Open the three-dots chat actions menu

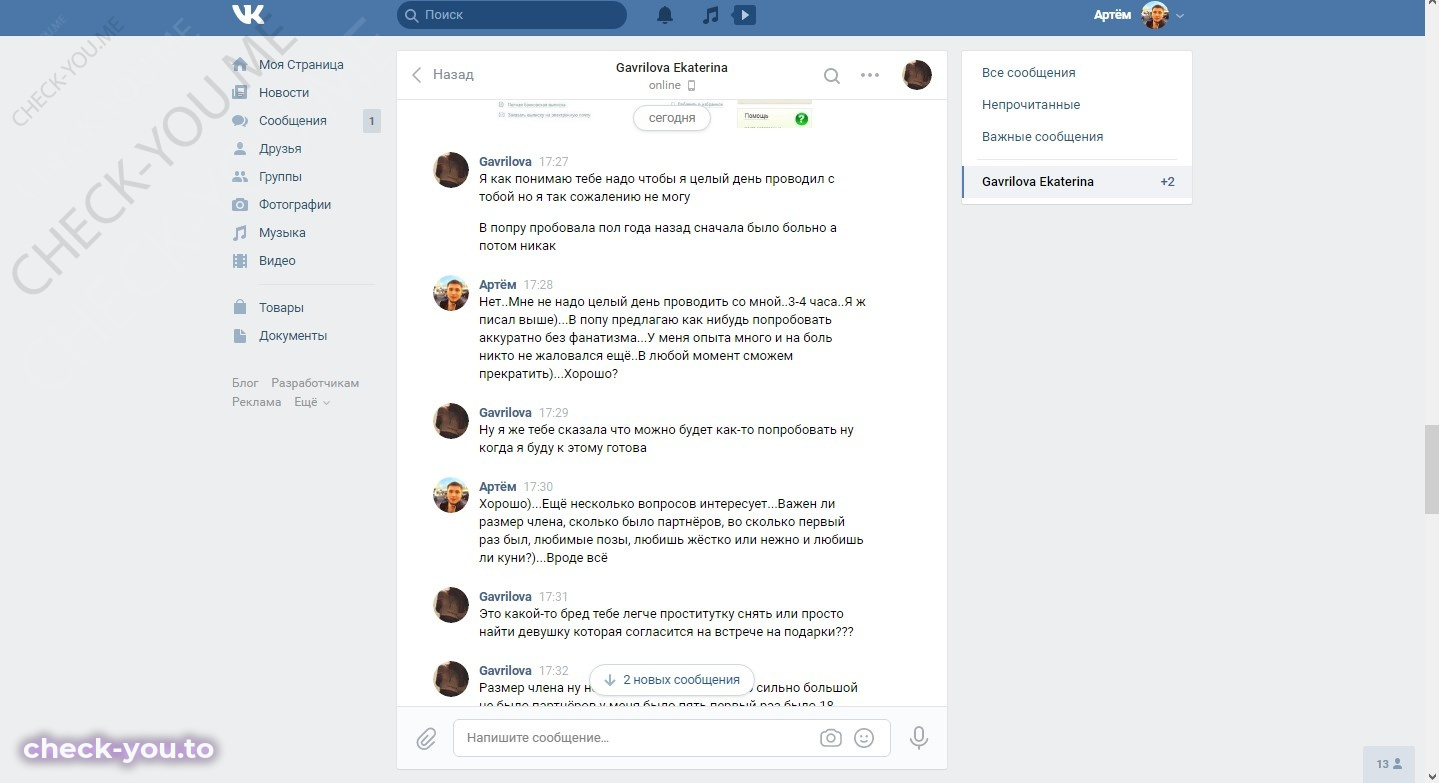(870, 75)
